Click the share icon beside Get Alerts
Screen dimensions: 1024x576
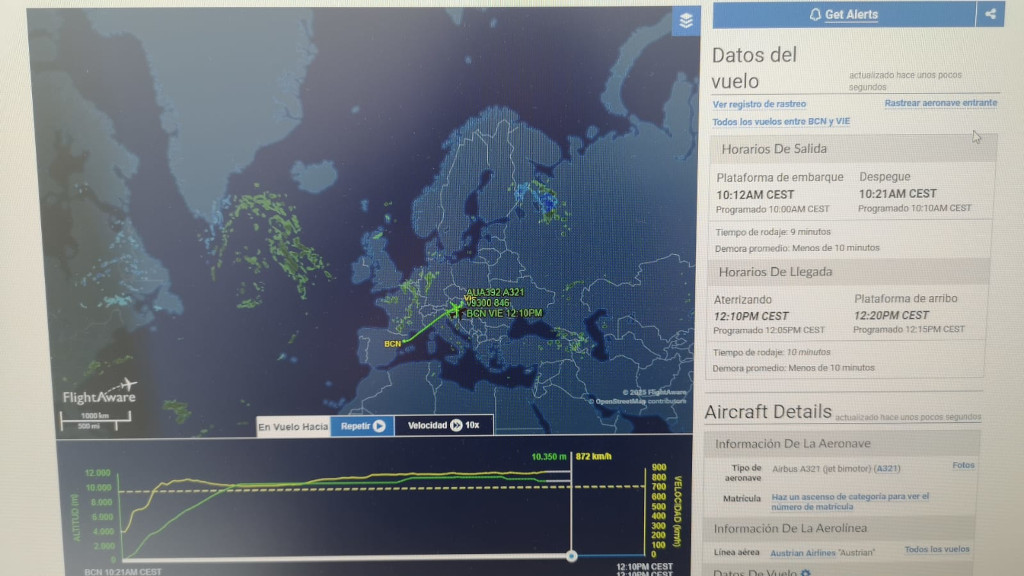tap(990, 14)
